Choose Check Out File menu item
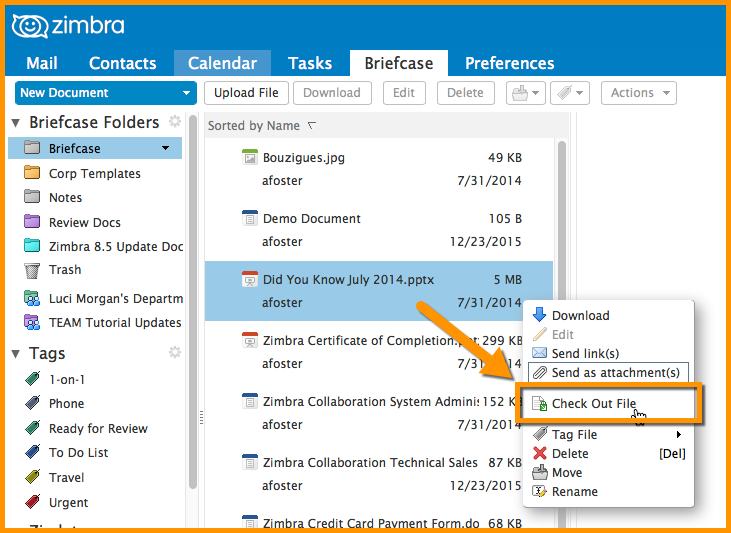731x533 pixels. coord(608,403)
